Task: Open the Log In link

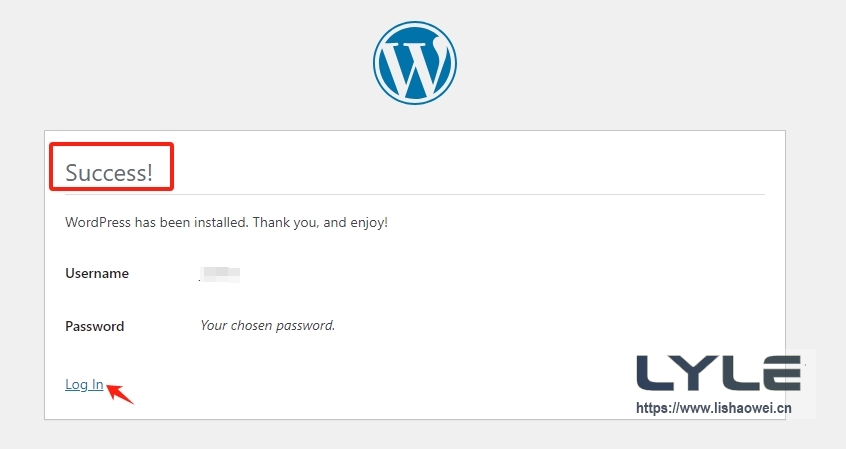Action: [x=84, y=384]
